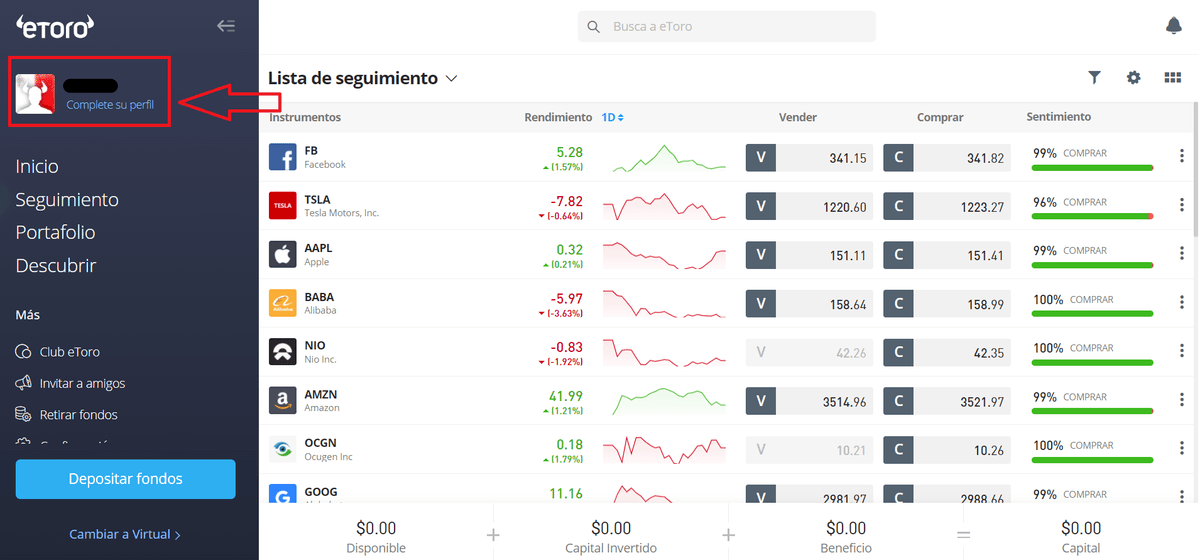Screen dimensions: 1200x560
Task: Click BABA 100% sentiment bar
Action: click(1092, 313)
